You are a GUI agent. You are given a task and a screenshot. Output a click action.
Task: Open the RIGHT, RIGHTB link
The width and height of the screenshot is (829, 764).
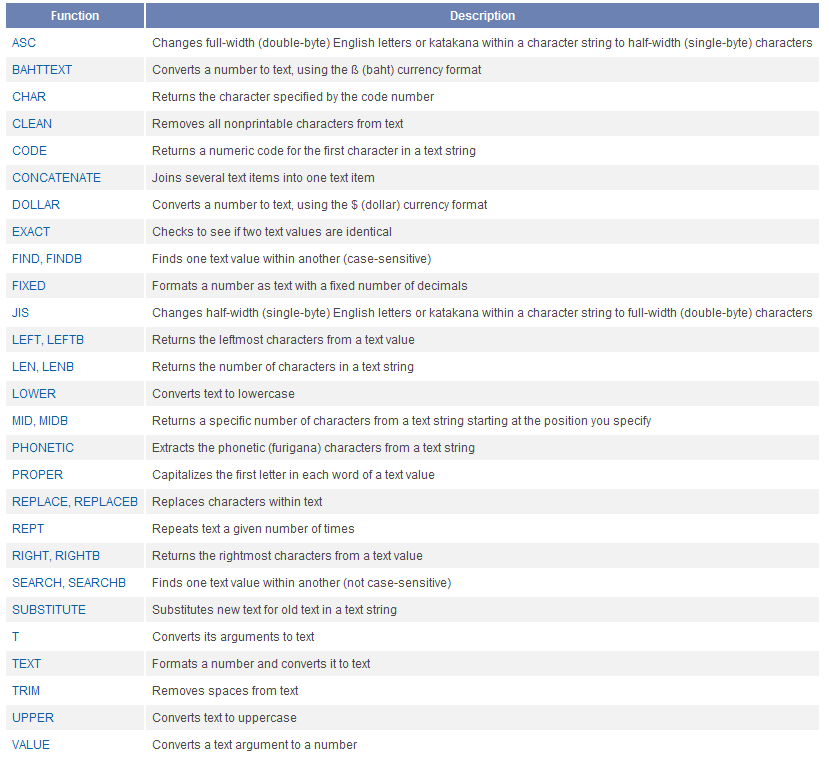tap(56, 555)
